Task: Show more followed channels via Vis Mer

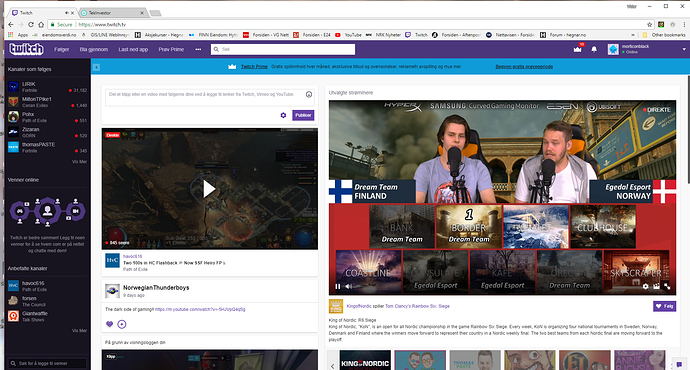Action: [x=79, y=161]
